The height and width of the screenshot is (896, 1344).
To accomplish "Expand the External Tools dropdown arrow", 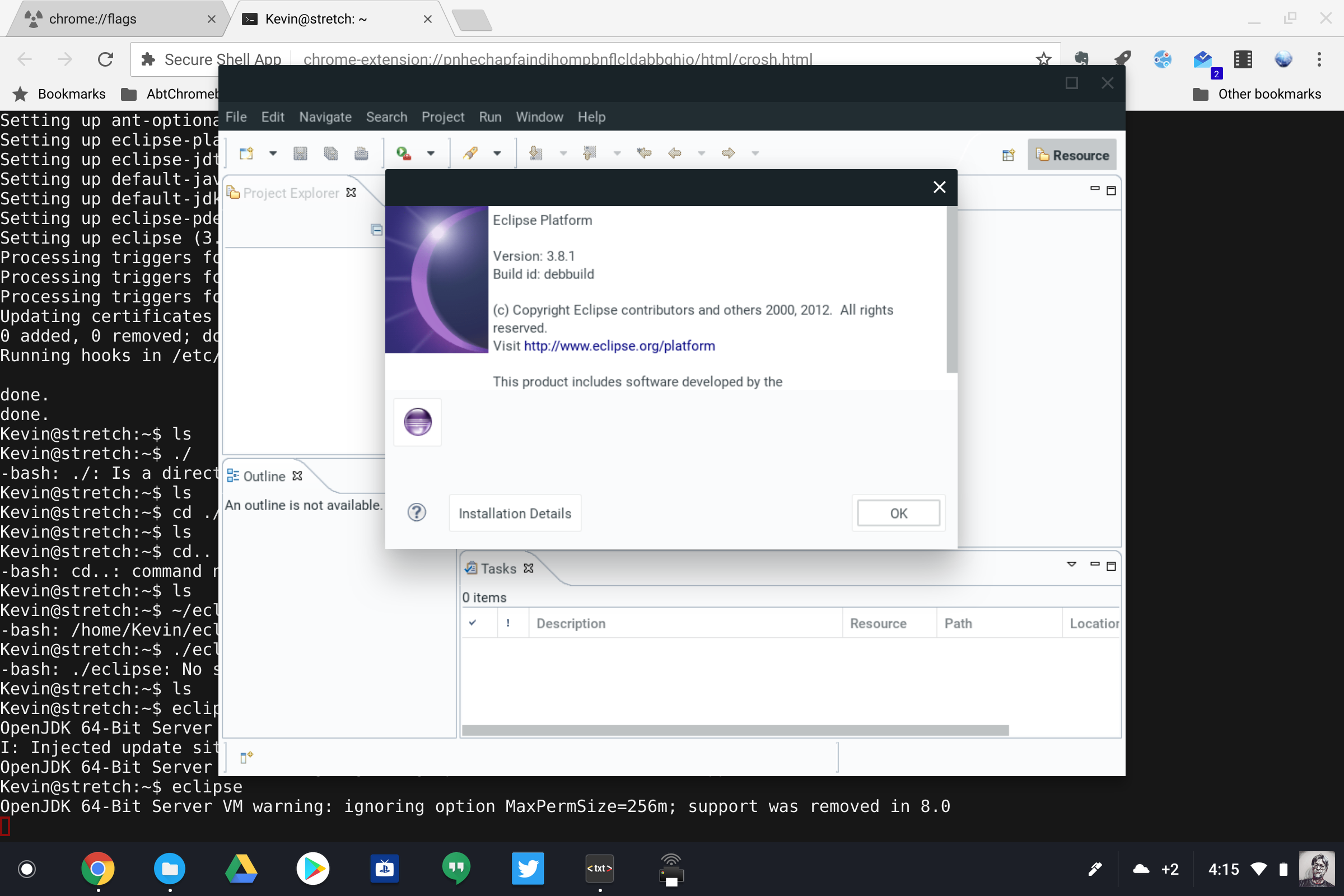I will point(431,153).
